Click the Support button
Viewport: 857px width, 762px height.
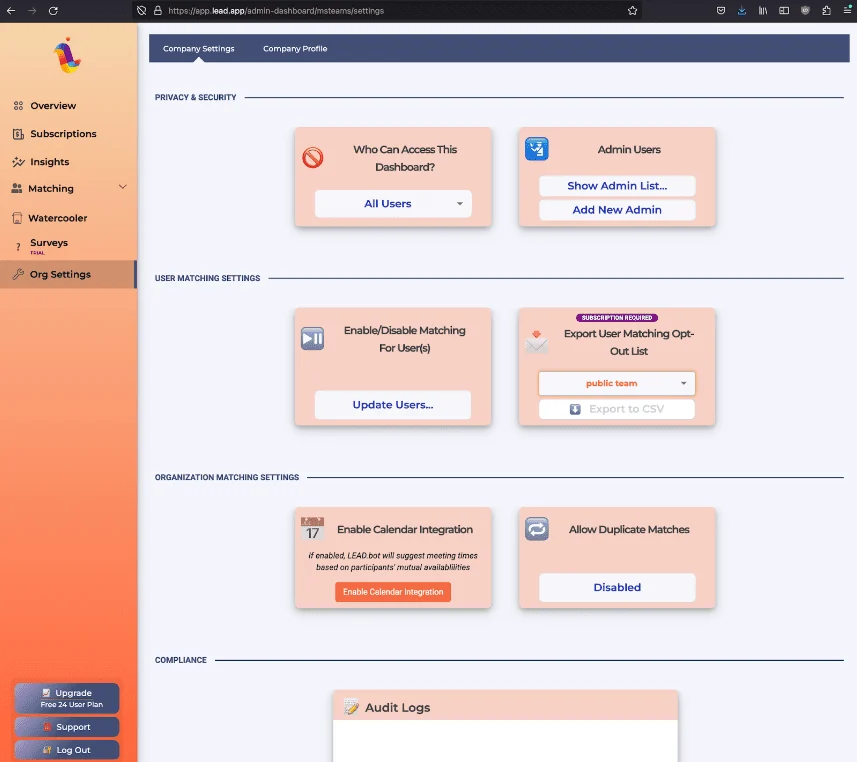click(67, 727)
